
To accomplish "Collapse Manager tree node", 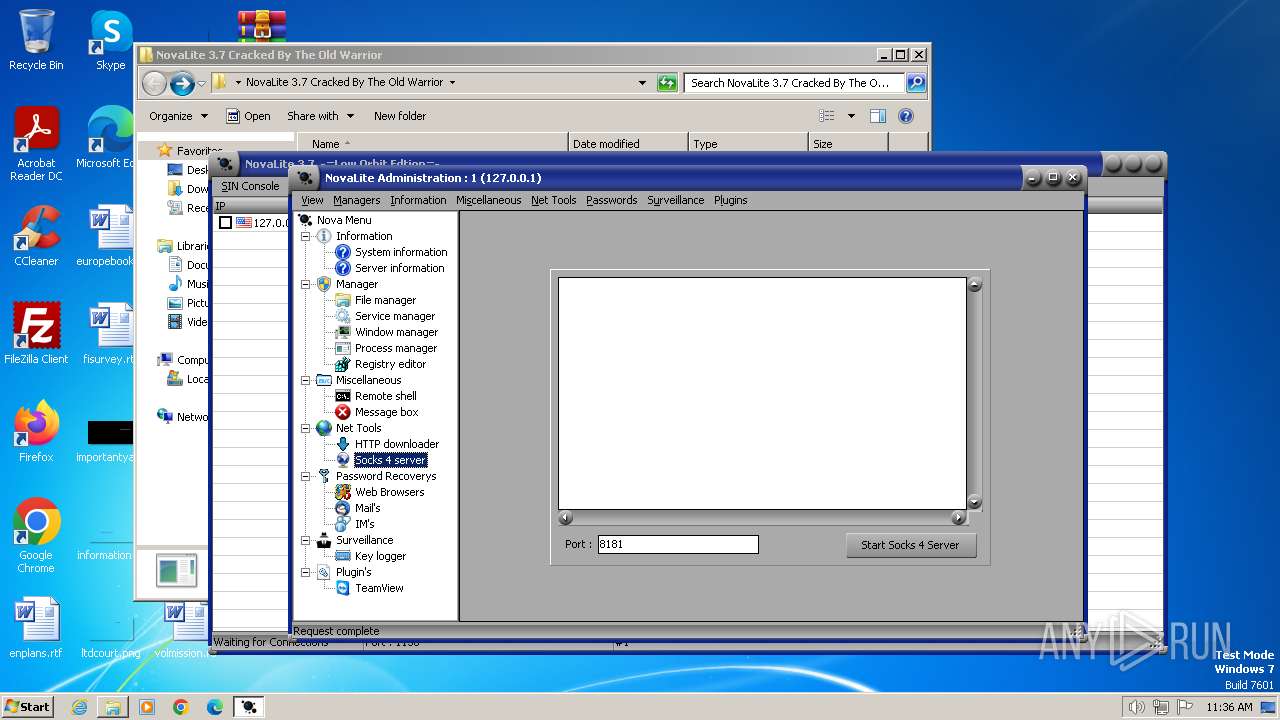I will pos(306,284).
